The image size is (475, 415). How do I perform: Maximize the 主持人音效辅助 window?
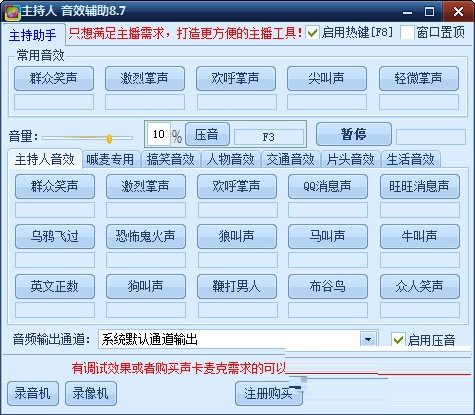point(429,12)
